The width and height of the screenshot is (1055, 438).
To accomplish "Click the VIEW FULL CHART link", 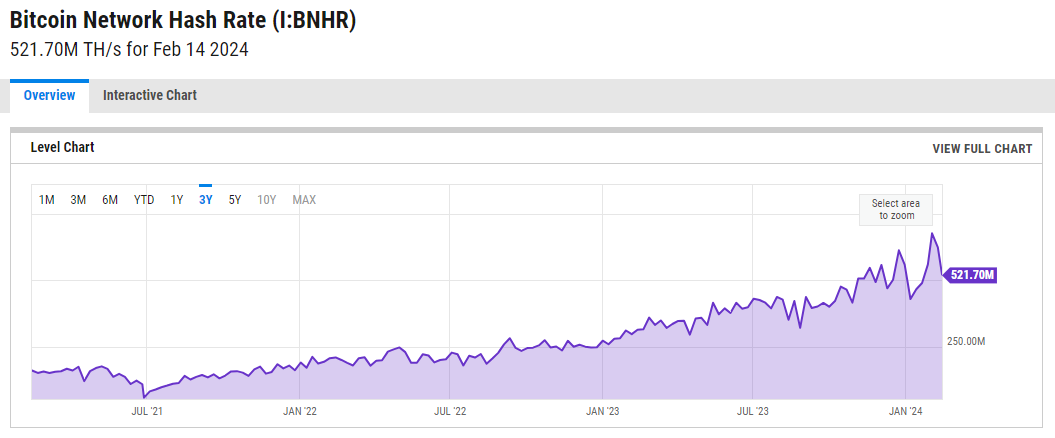I will (x=981, y=149).
